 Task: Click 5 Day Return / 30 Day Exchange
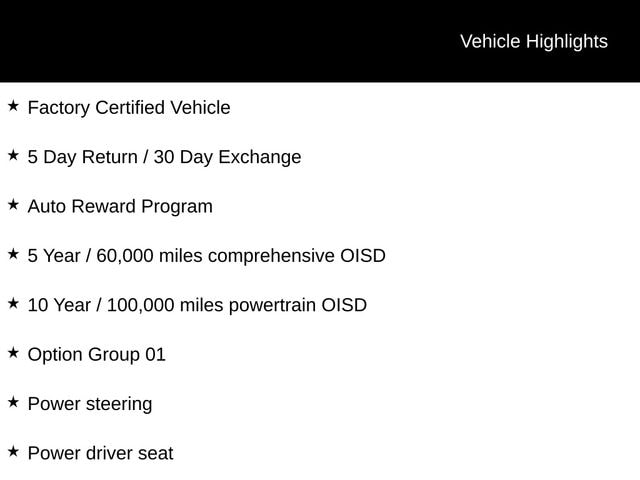coord(164,157)
